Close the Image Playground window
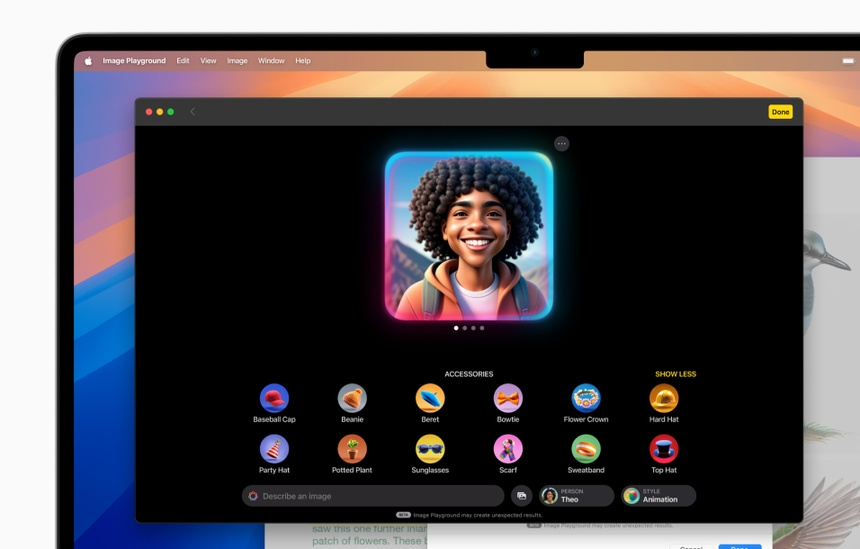Viewport: 860px width, 549px height. pyautogui.click(x=149, y=112)
